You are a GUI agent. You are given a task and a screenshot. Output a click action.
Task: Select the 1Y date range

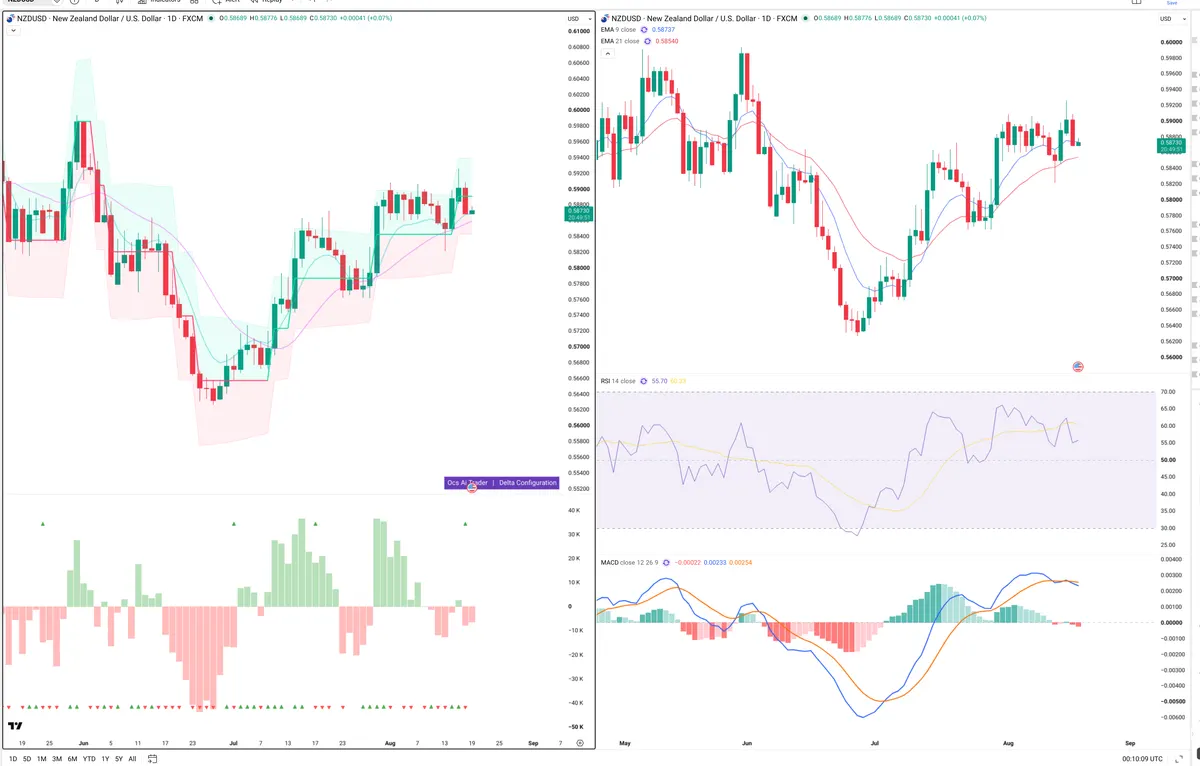[105, 759]
